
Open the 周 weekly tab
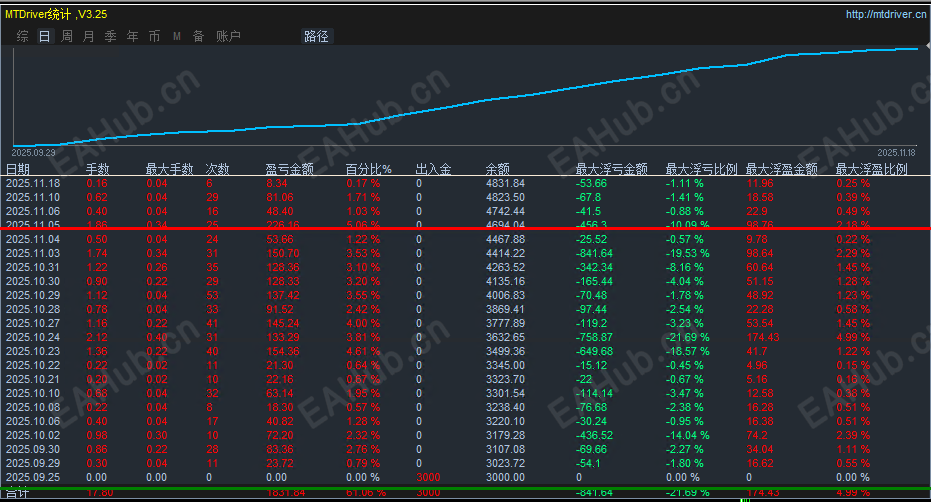[x=66, y=36]
